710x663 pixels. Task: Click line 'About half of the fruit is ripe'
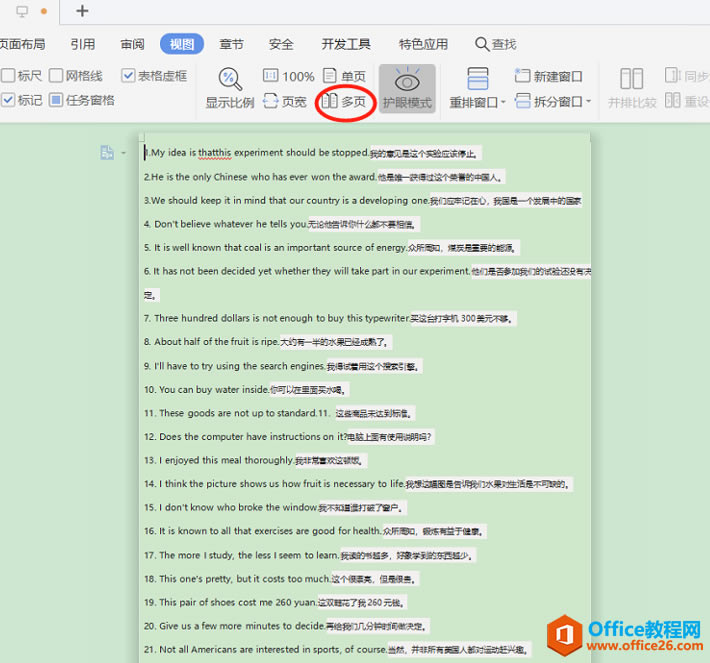(268, 342)
